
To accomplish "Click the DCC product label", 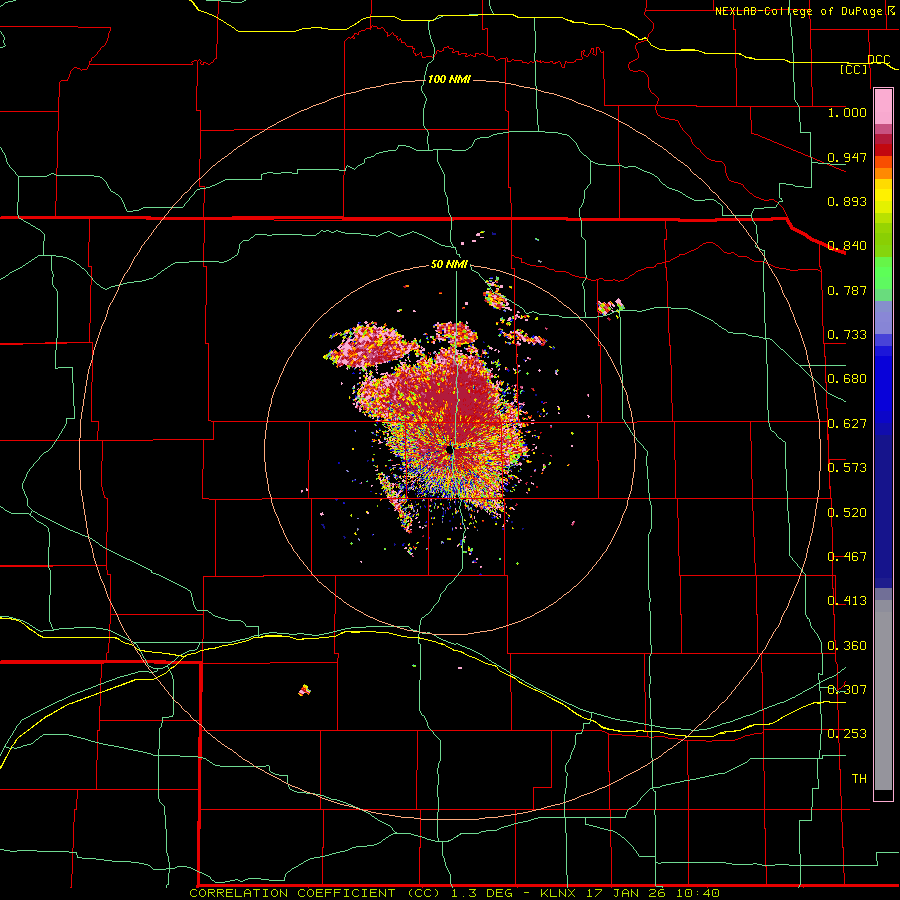I will click(879, 60).
